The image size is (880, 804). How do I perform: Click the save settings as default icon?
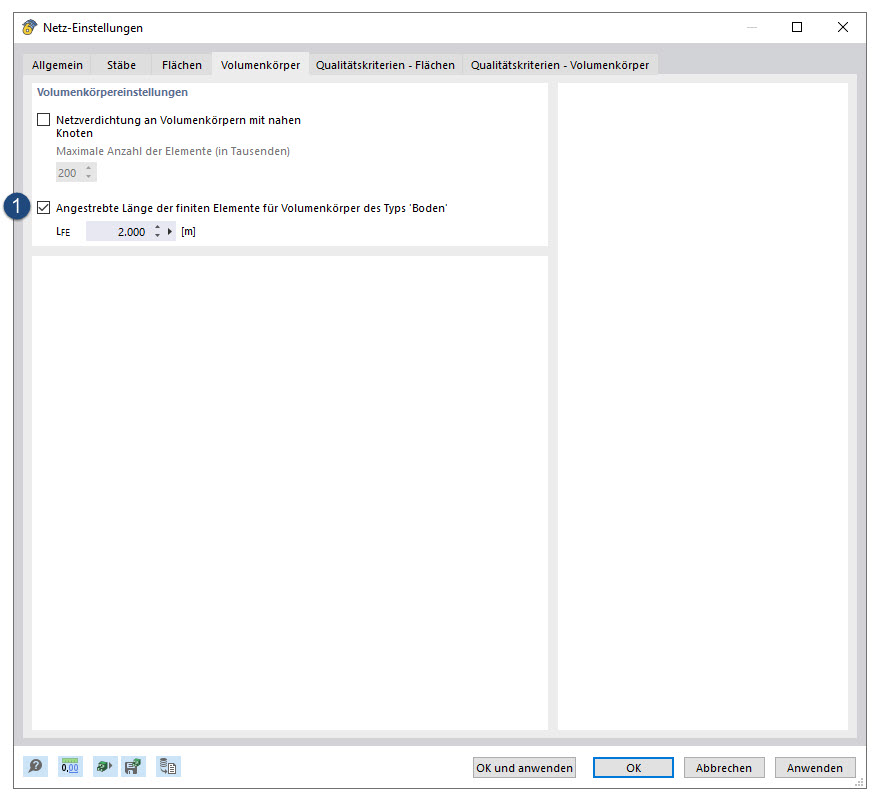pos(134,766)
